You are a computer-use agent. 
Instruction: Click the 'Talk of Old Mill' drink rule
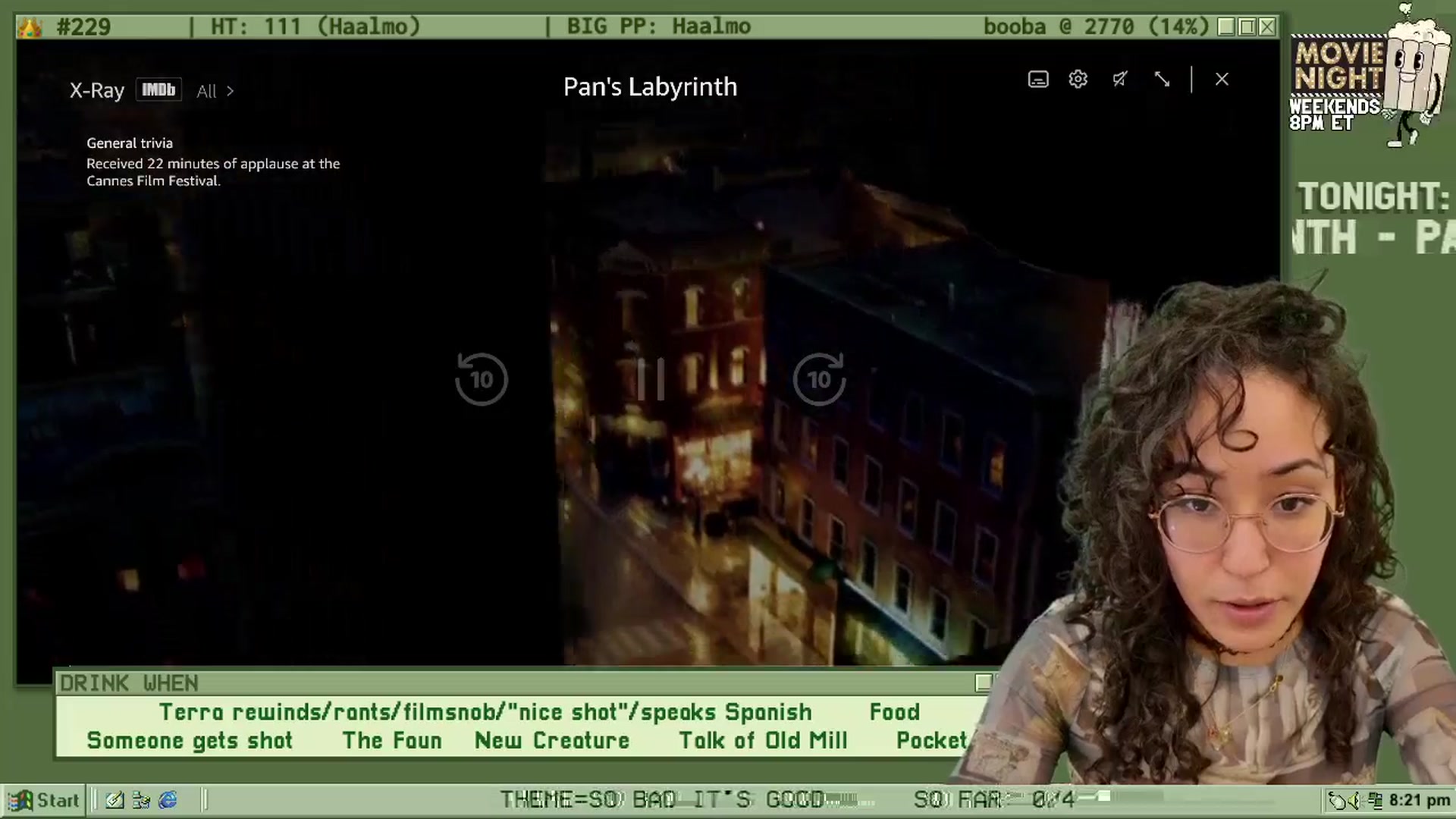click(x=763, y=740)
